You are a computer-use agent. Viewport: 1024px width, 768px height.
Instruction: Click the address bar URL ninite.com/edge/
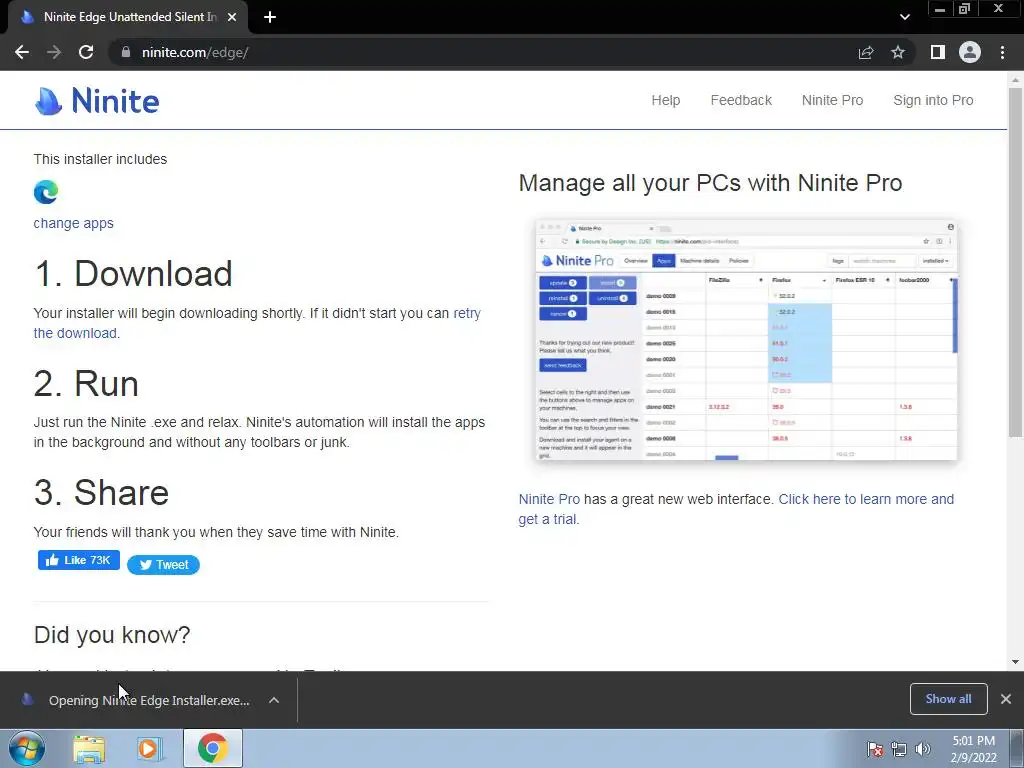tap(195, 52)
